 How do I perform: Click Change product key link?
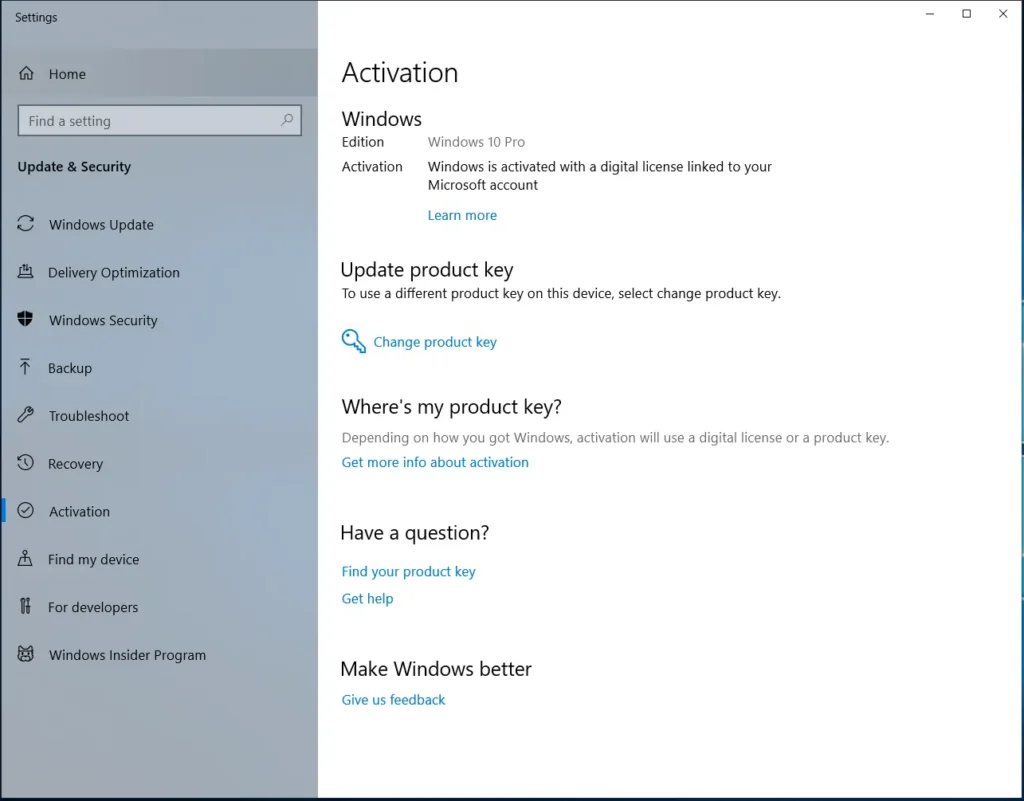pos(435,341)
